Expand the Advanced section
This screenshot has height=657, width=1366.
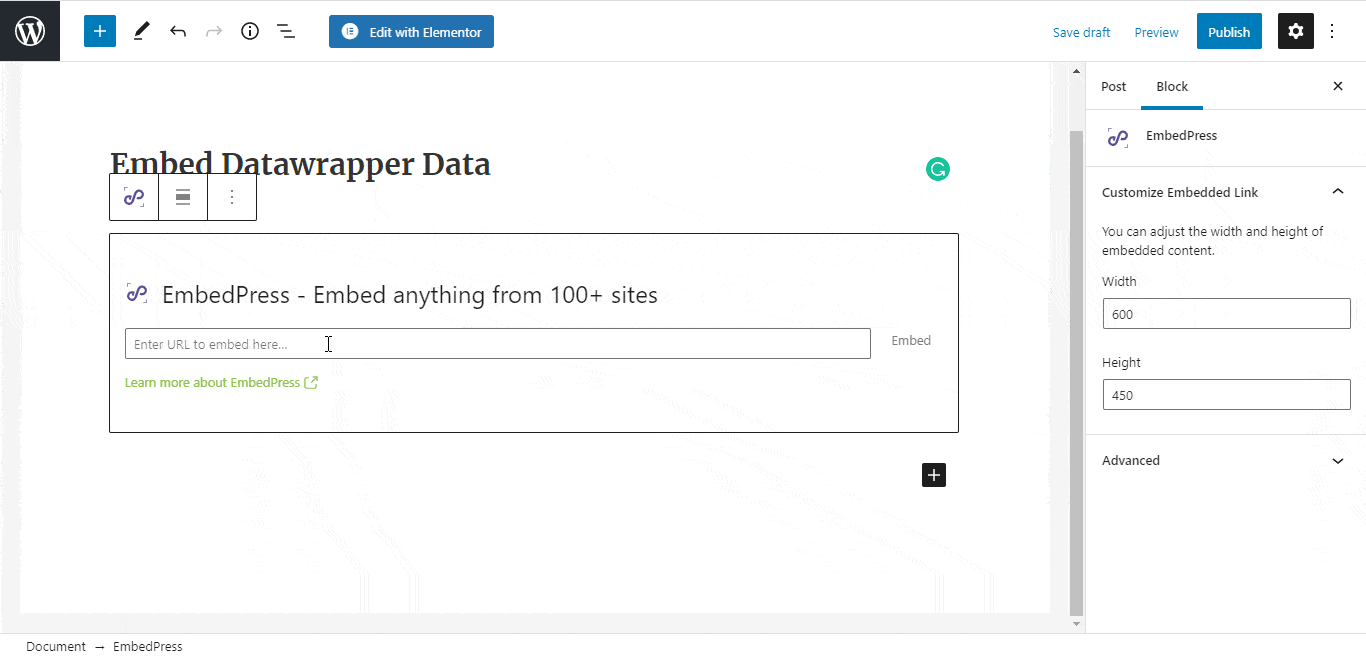click(1224, 460)
